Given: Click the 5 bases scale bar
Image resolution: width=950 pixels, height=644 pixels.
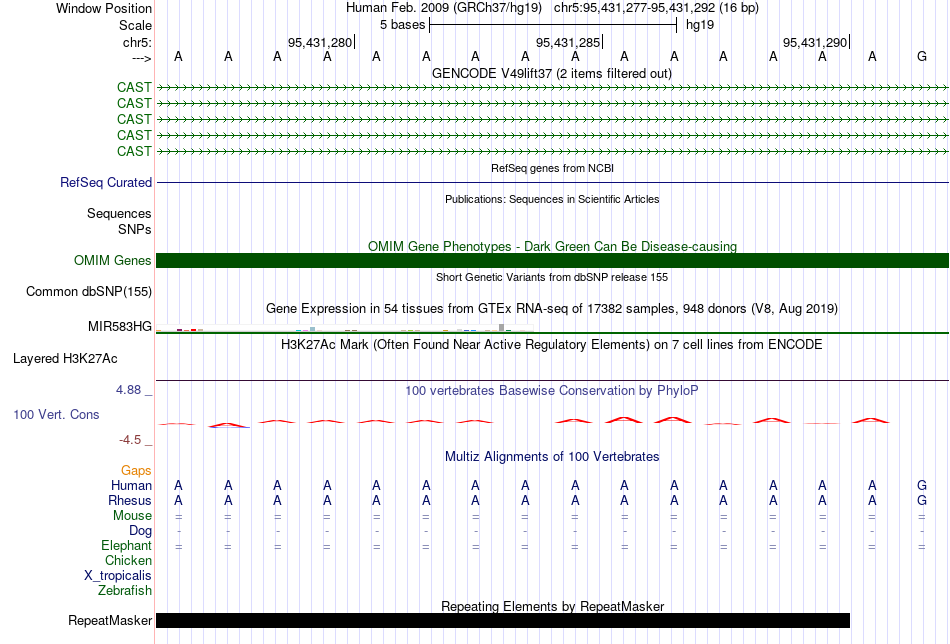Looking at the screenshot, I should click(553, 25).
